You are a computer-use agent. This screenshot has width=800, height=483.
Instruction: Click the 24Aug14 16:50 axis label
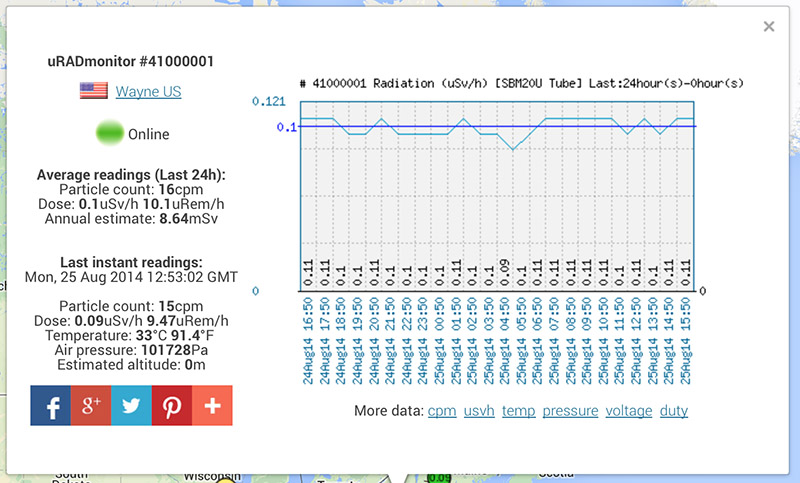[x=309, y=340]
